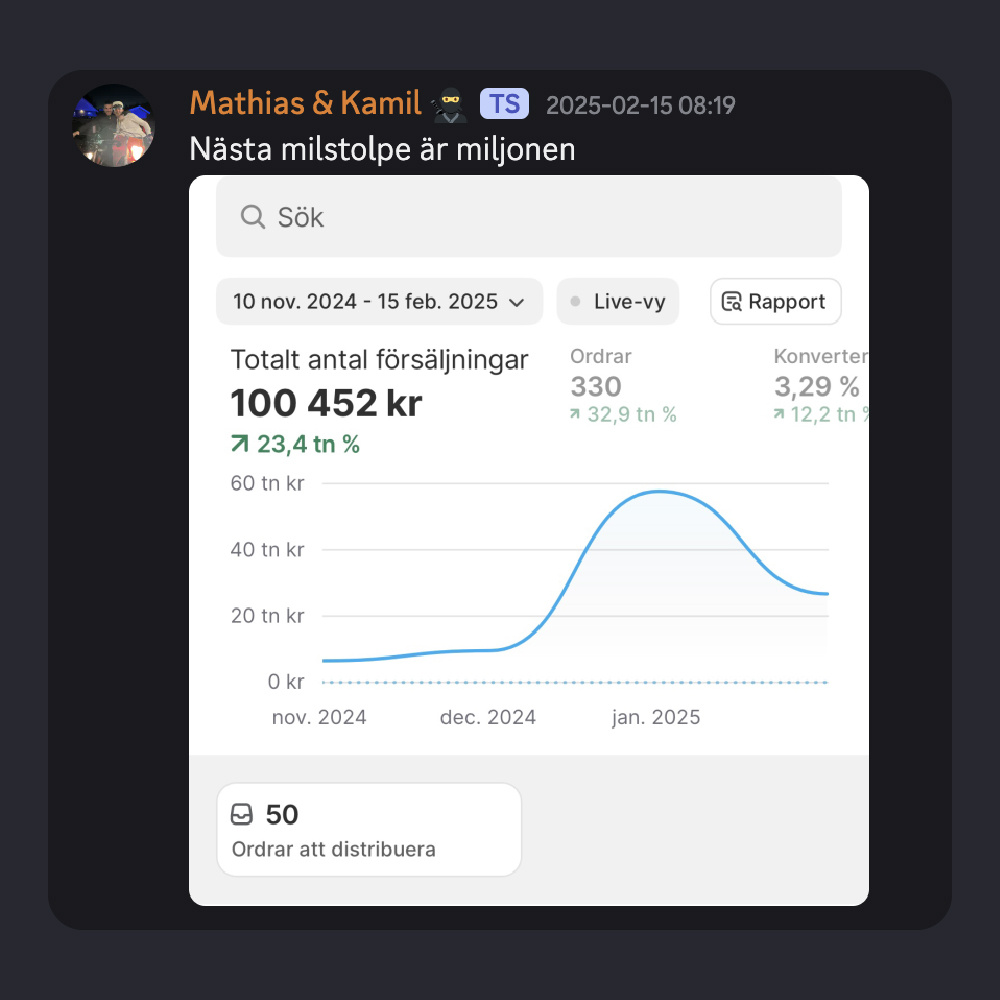This screenshot has width=1000, height=1000.
Task: Toggle the Live-vy indicator
Action: point(617,302)
